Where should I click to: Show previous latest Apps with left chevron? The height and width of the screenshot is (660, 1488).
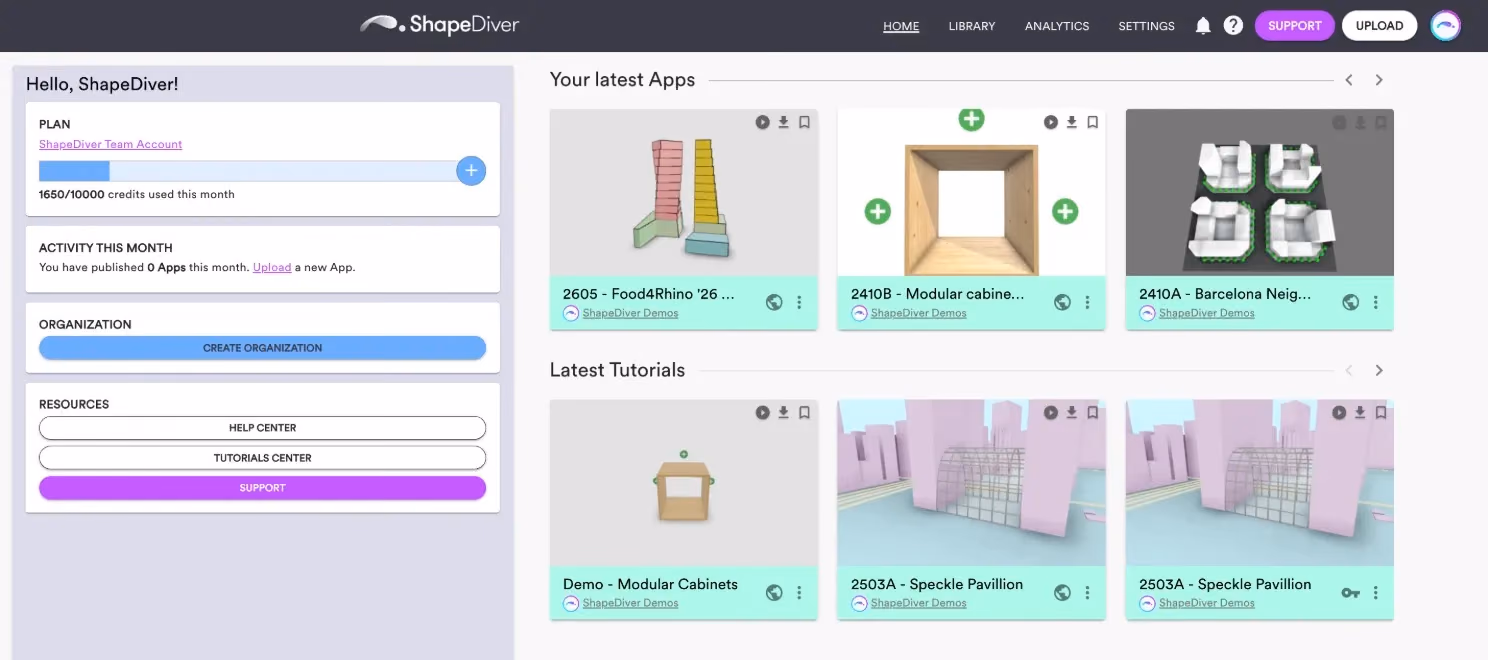pos(1349,80)
